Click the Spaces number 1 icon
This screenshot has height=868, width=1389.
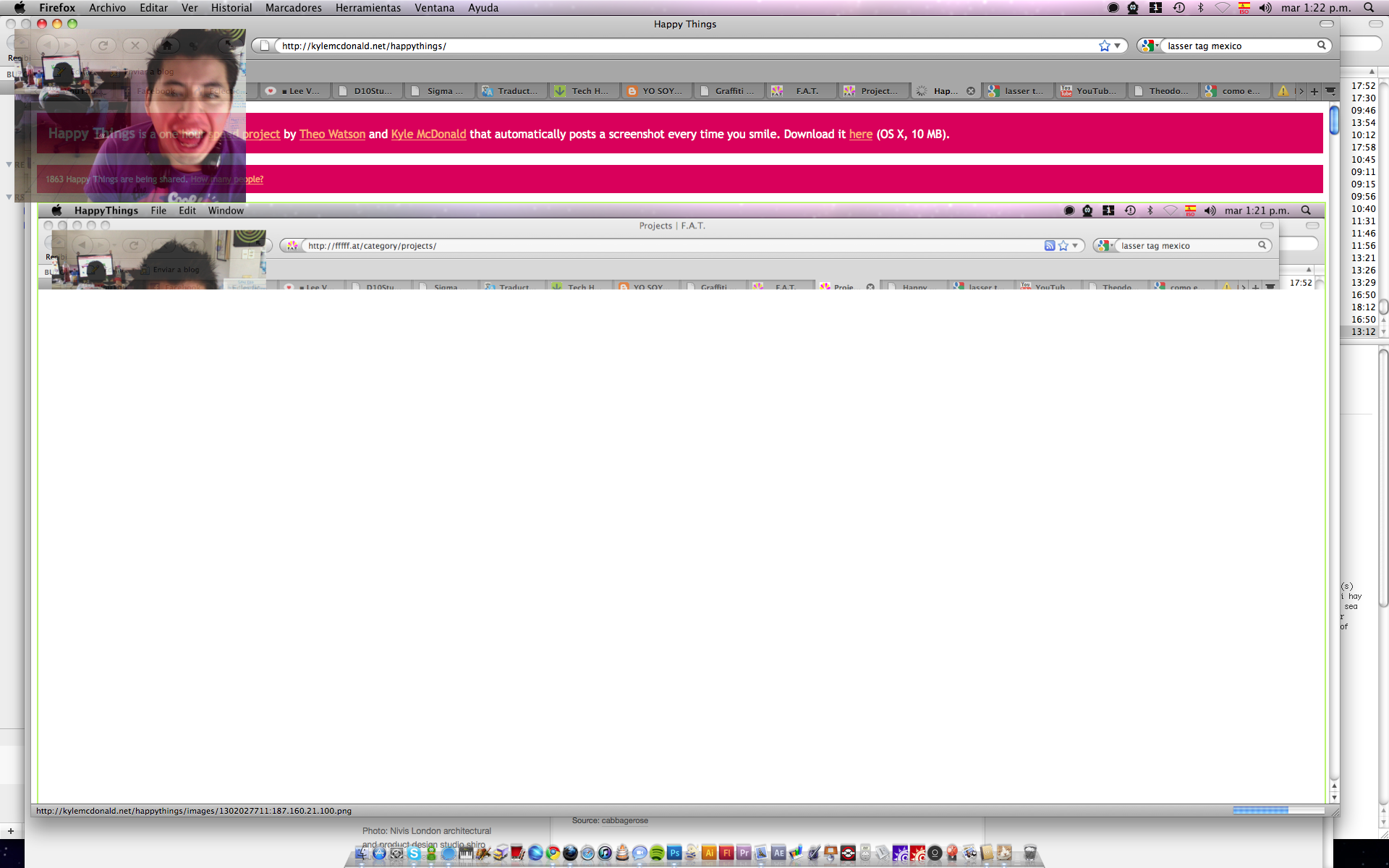[1156, 8]
